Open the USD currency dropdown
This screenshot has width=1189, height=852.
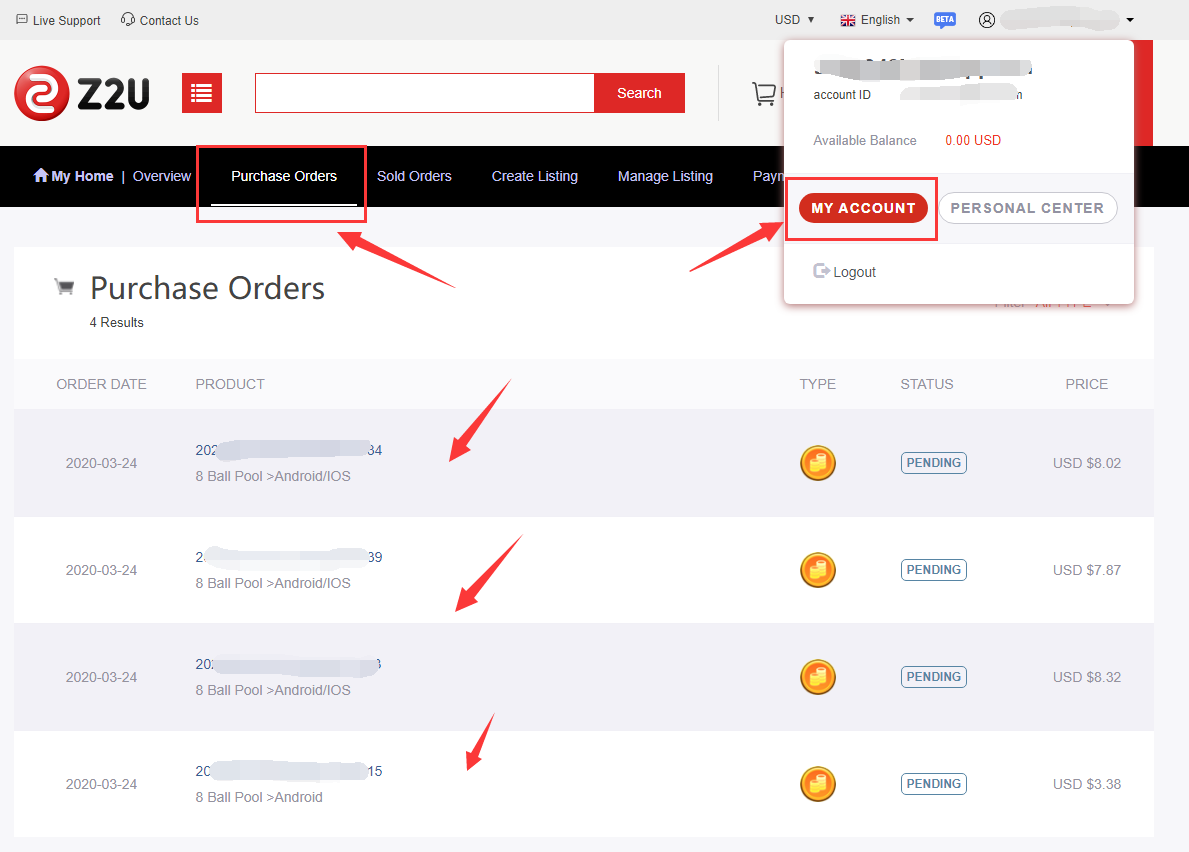[794, 20]
